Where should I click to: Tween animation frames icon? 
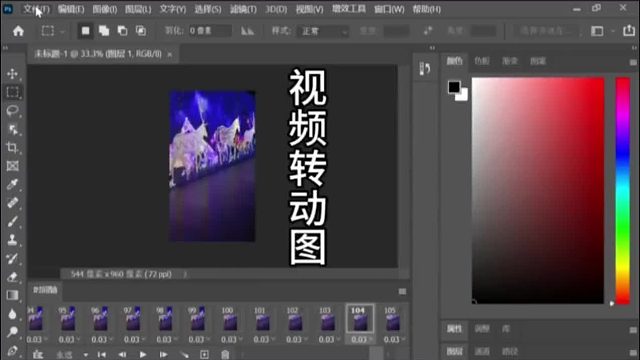[x=184, y=354]
